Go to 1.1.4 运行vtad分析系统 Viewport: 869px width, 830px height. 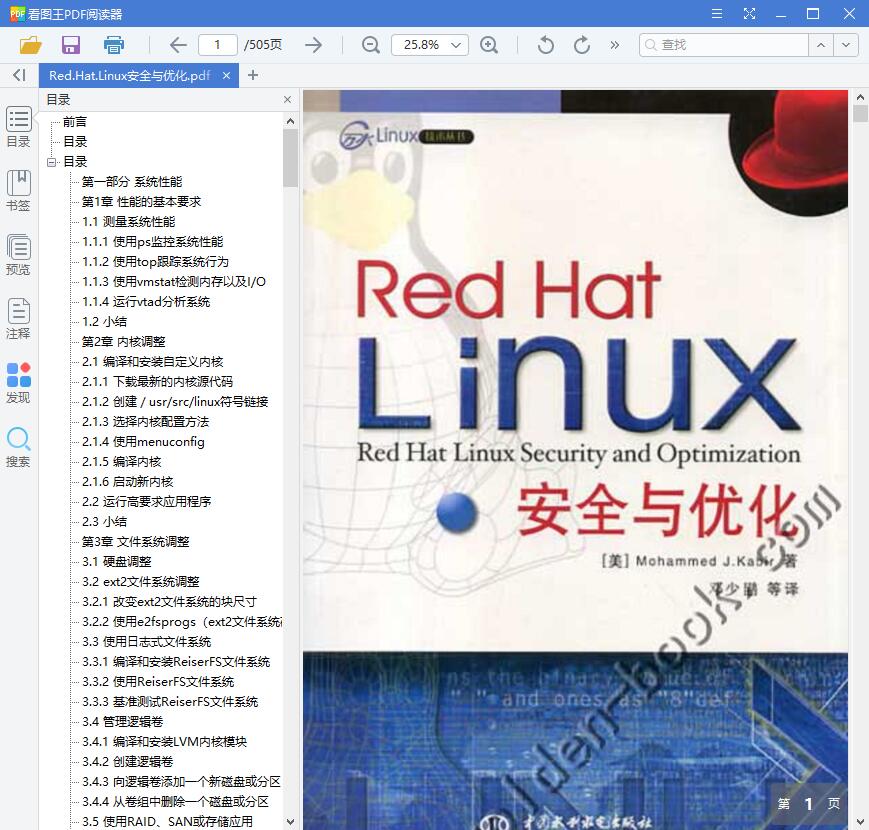(146, 301)
